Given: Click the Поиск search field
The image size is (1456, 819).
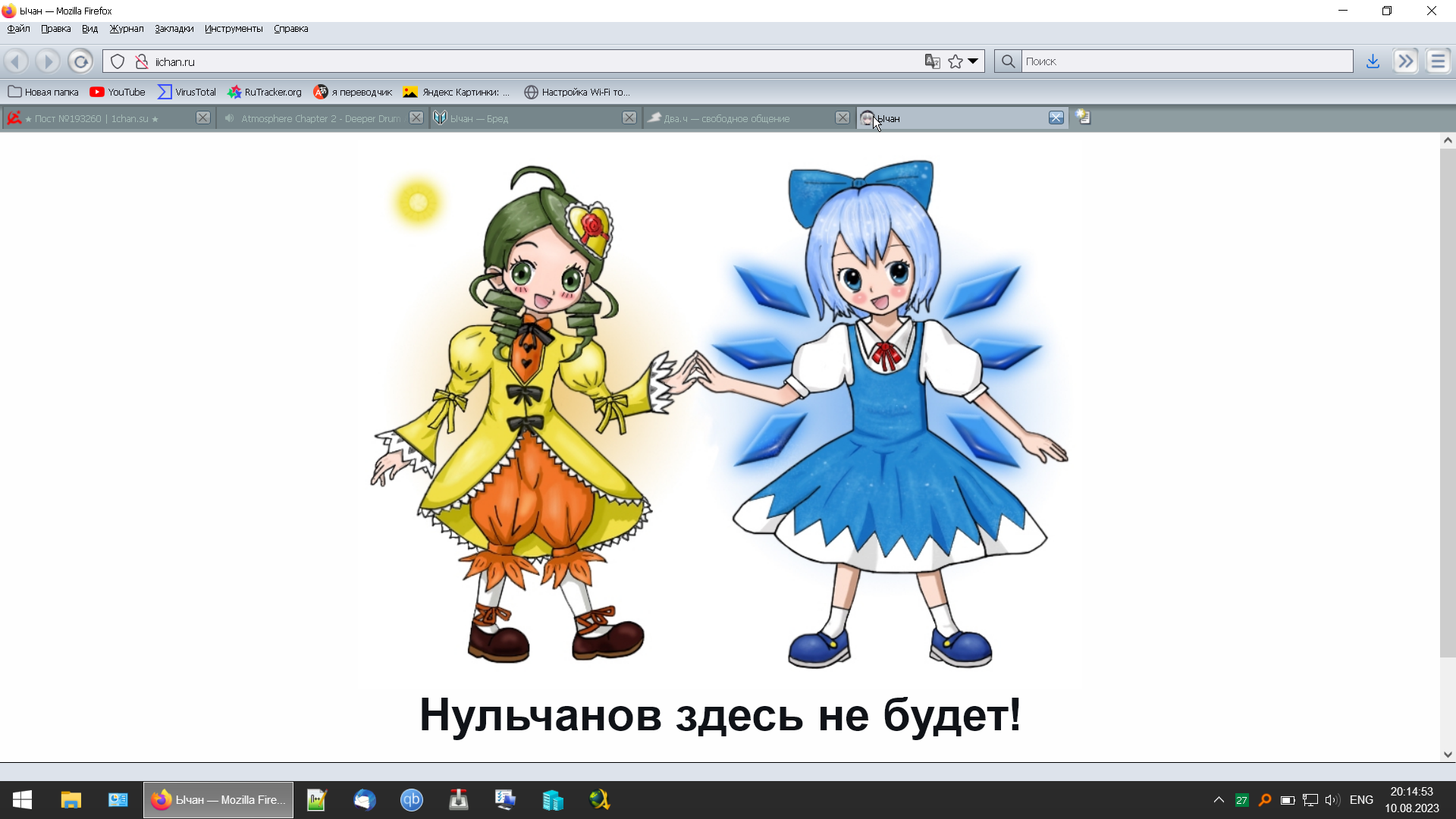Looking at the screenshot, I should pyautogui.click(x=1187, y=61).
